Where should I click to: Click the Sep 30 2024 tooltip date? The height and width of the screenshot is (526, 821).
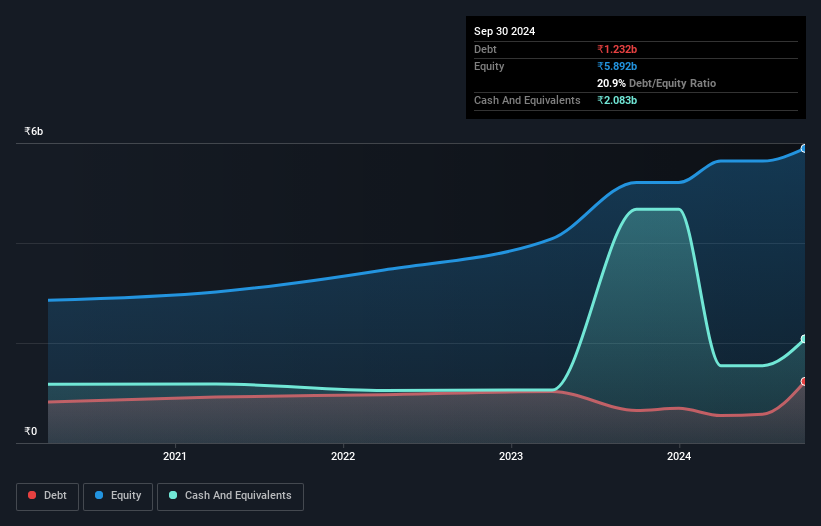tap(504, 31)
